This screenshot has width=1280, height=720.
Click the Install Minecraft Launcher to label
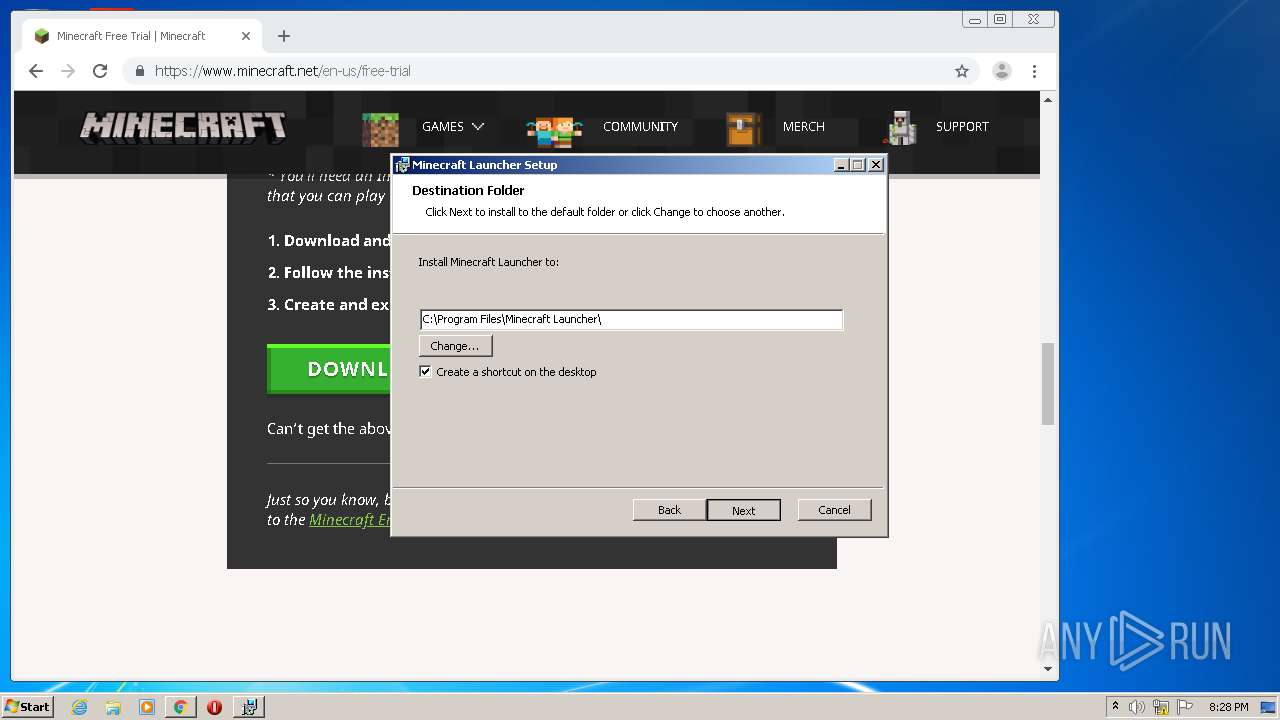tap(488, 262)
